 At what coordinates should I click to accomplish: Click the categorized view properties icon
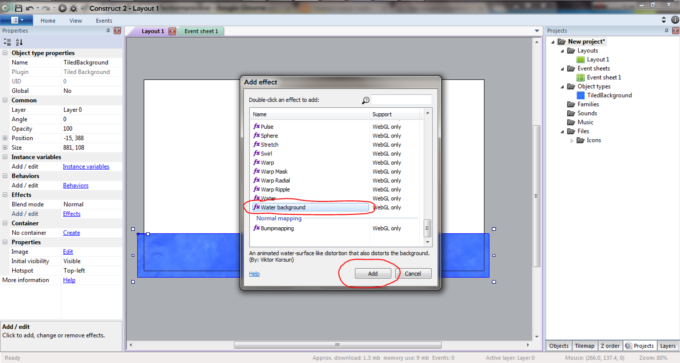pyautogui.click(x=7, y=42)
